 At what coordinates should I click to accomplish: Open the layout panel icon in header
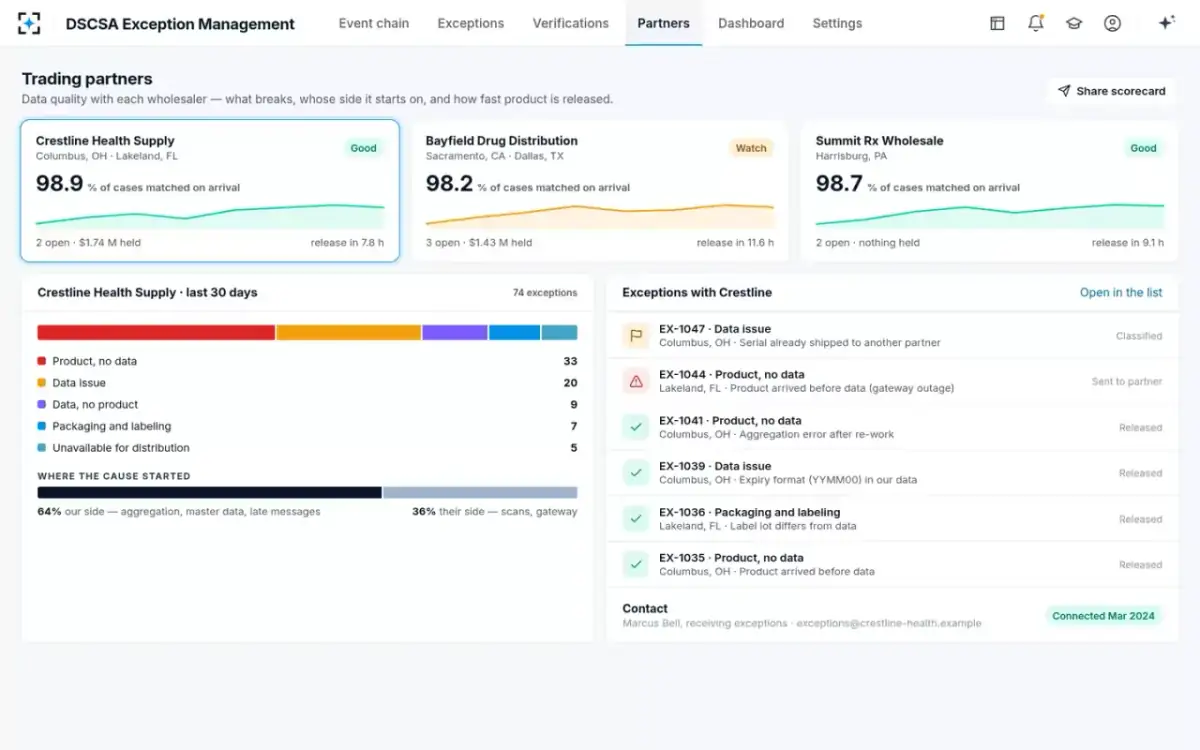997,23
